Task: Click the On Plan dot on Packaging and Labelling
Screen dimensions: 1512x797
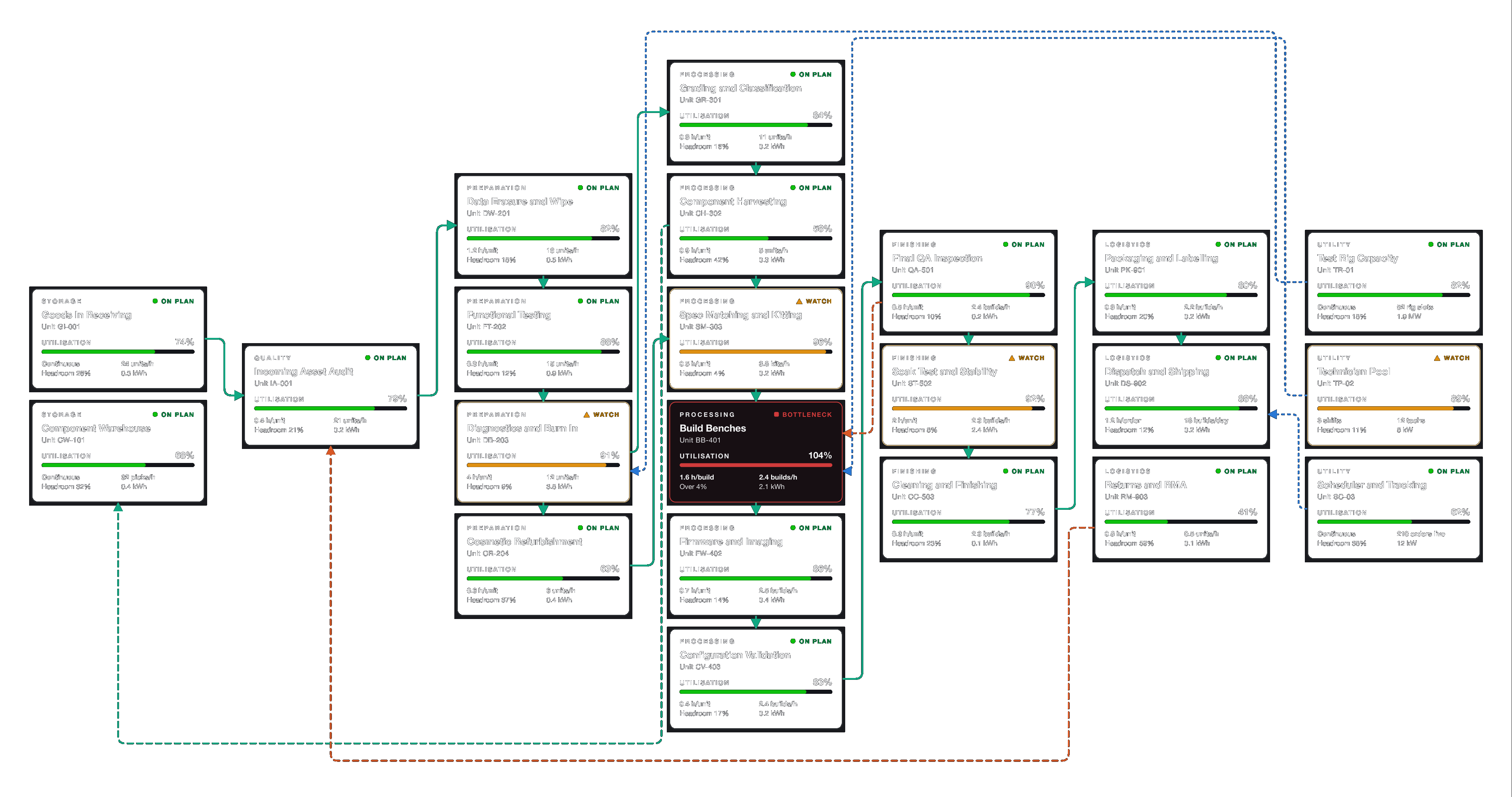Action: coord(1218,245)
